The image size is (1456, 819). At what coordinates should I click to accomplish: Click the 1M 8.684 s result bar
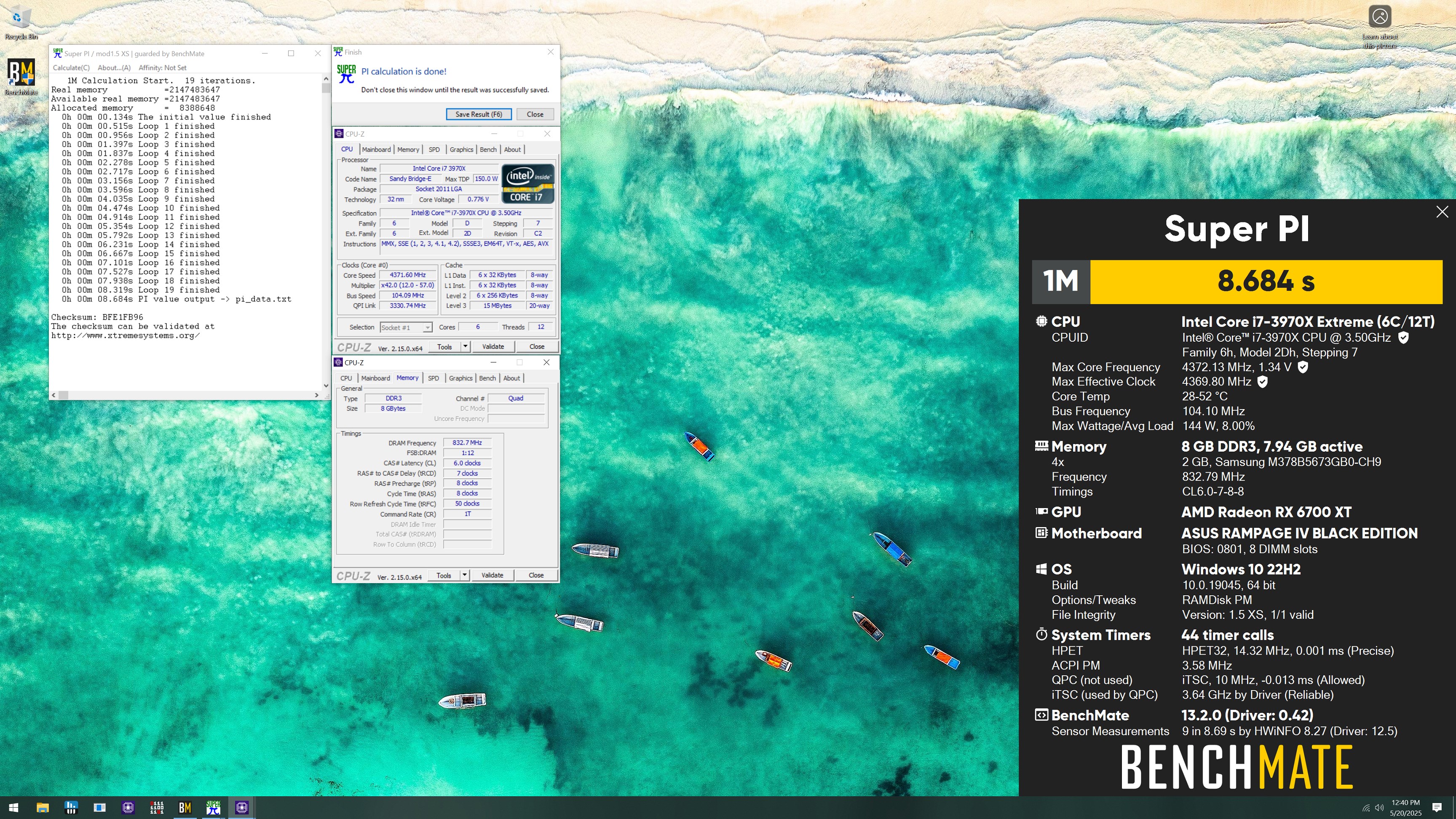[1237, 281]
